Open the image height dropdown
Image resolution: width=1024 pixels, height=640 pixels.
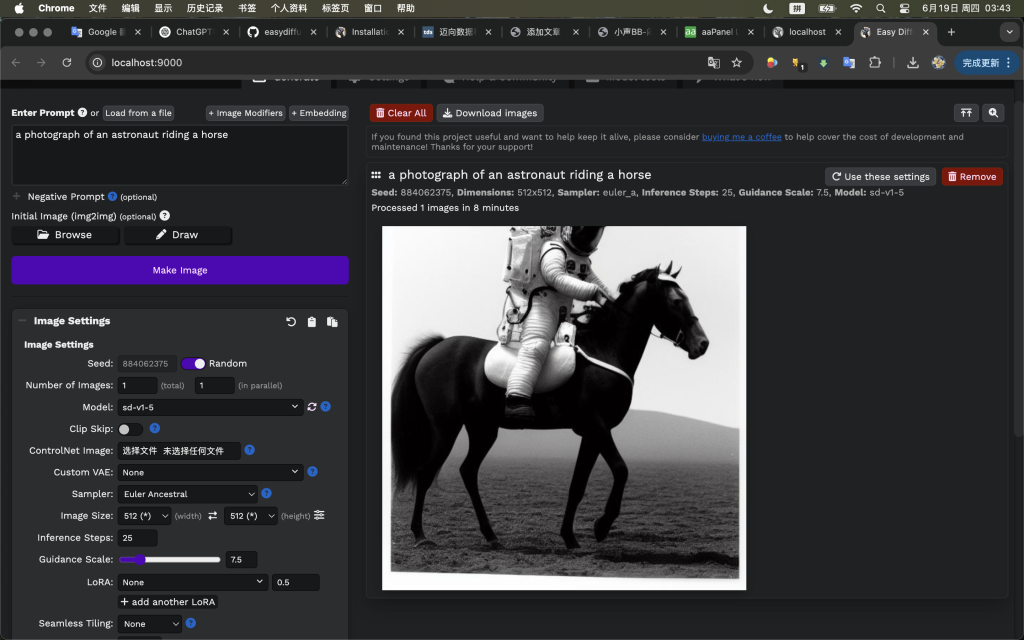[251, 516]
